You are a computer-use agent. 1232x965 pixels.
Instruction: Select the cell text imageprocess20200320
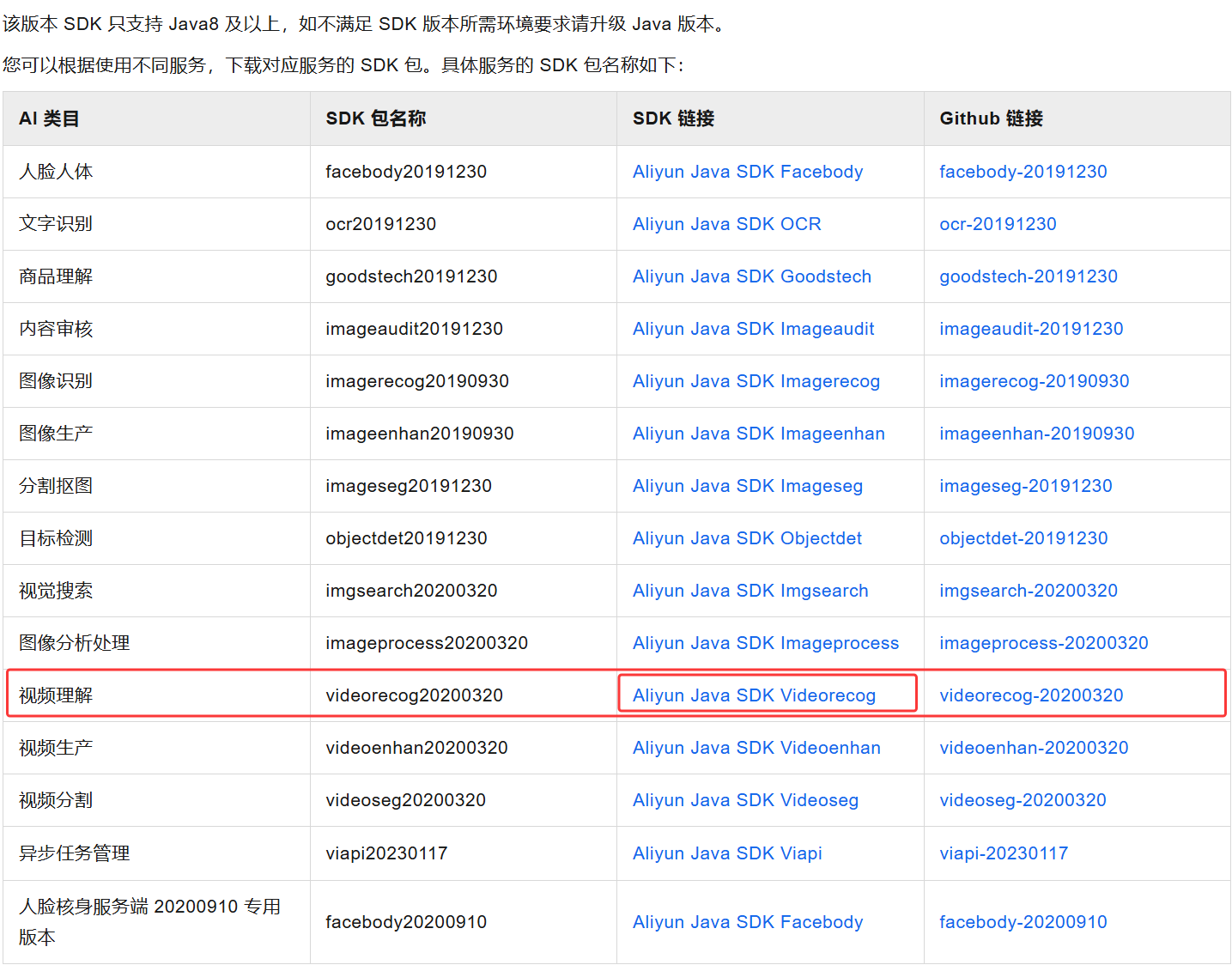pyautogui.click(x=427, y=643)
